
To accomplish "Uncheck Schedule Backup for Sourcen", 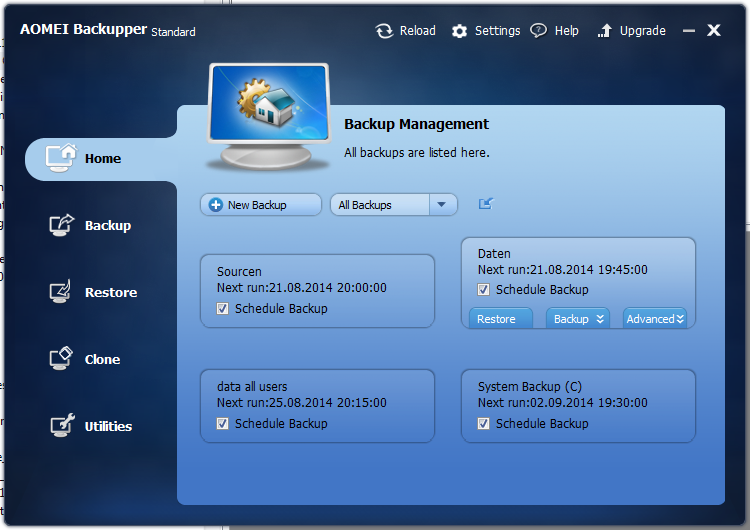I will tap(222, 309).
